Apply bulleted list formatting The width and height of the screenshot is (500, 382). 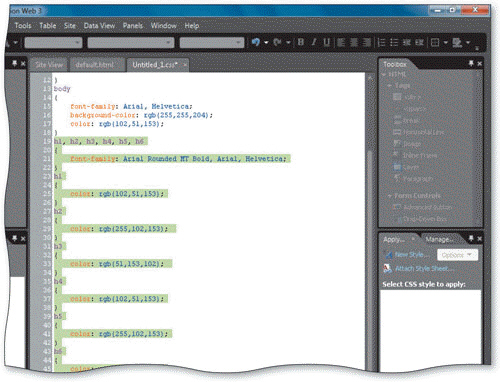pyautogui.click(x=394, y=42)
